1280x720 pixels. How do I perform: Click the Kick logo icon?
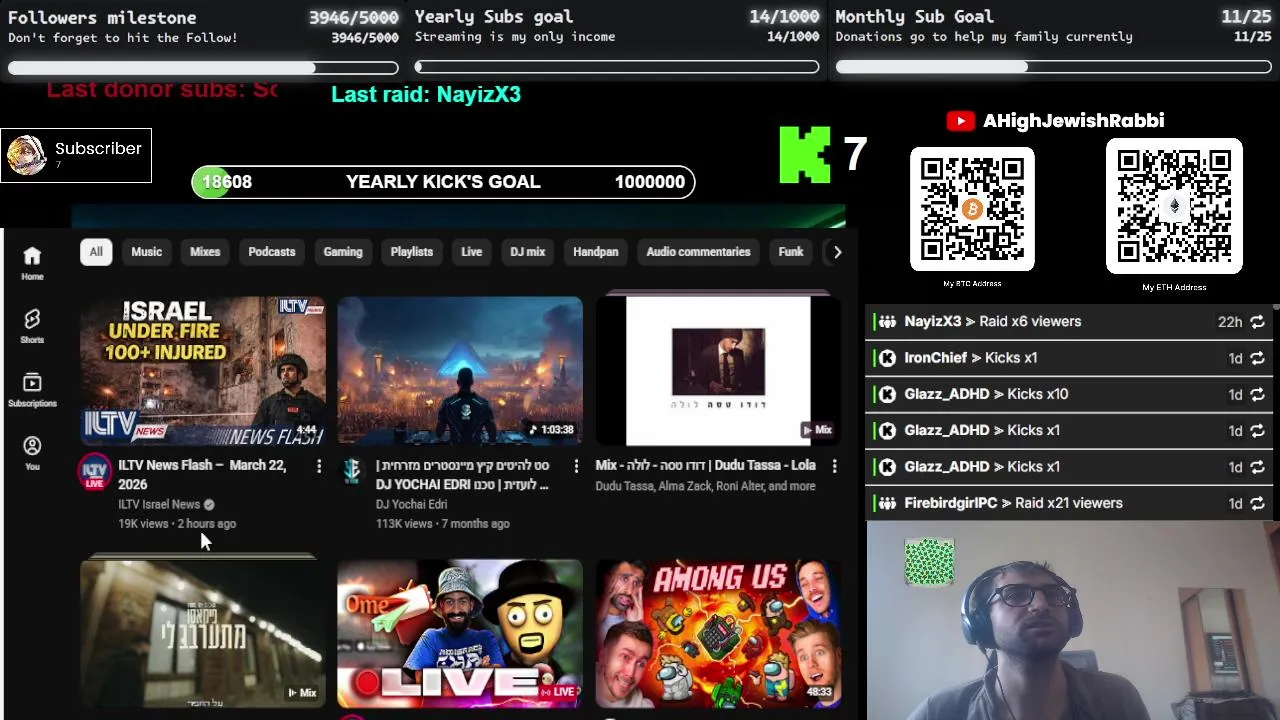(805, 155)
